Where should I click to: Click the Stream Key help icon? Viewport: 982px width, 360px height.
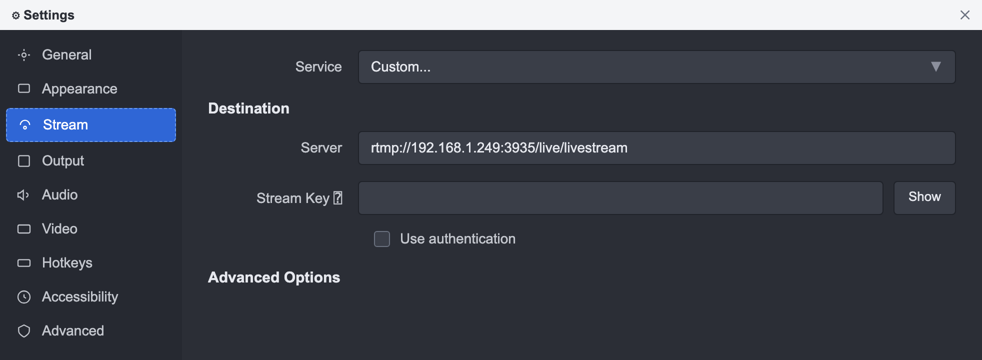click(338, 198)
